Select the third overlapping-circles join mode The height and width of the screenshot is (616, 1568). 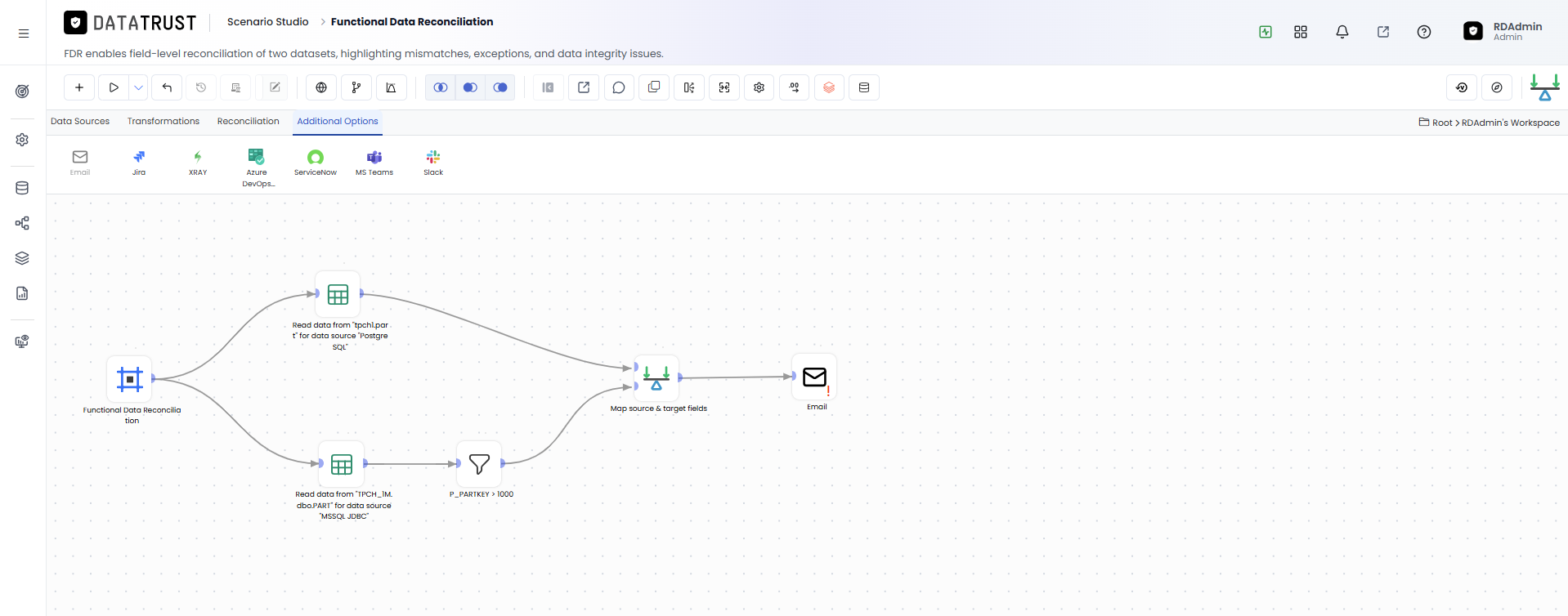500,87
